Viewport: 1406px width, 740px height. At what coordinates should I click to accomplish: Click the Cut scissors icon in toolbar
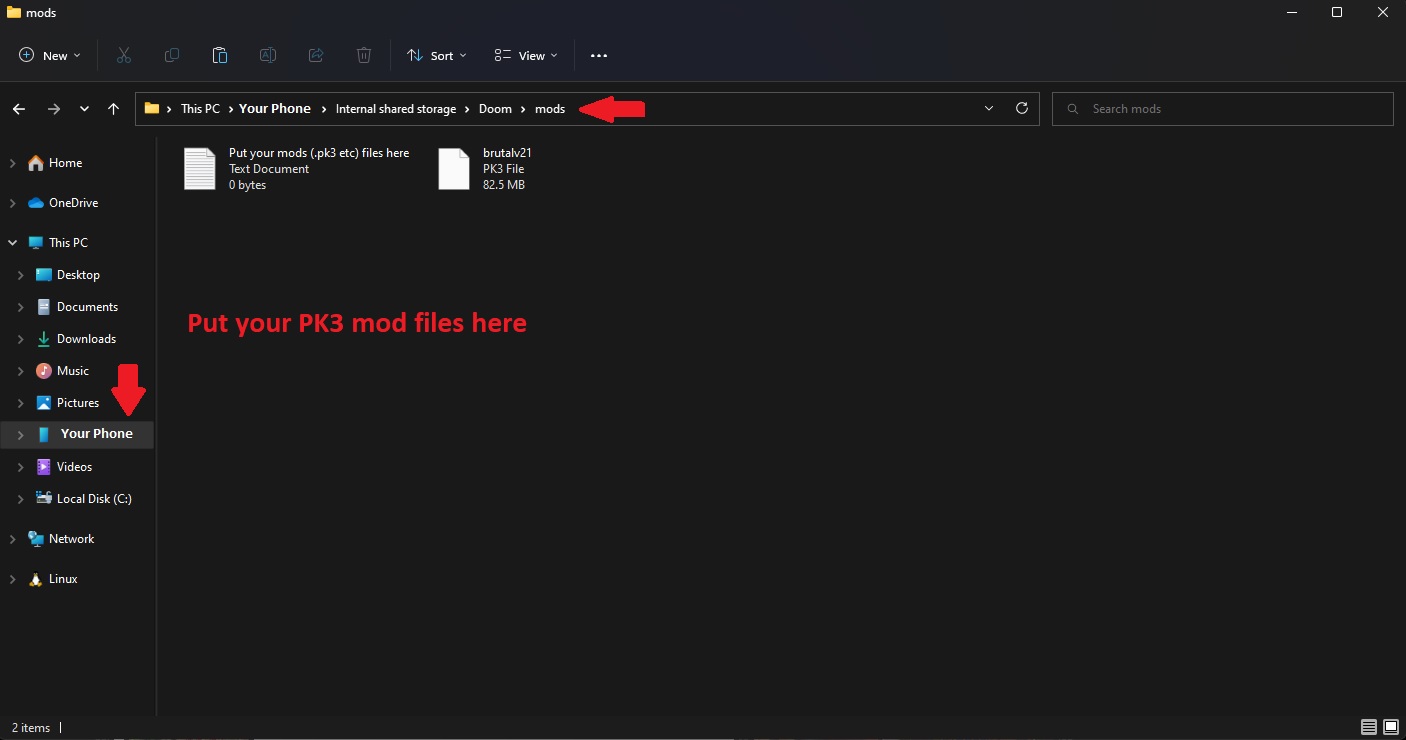tap(124, 56)
